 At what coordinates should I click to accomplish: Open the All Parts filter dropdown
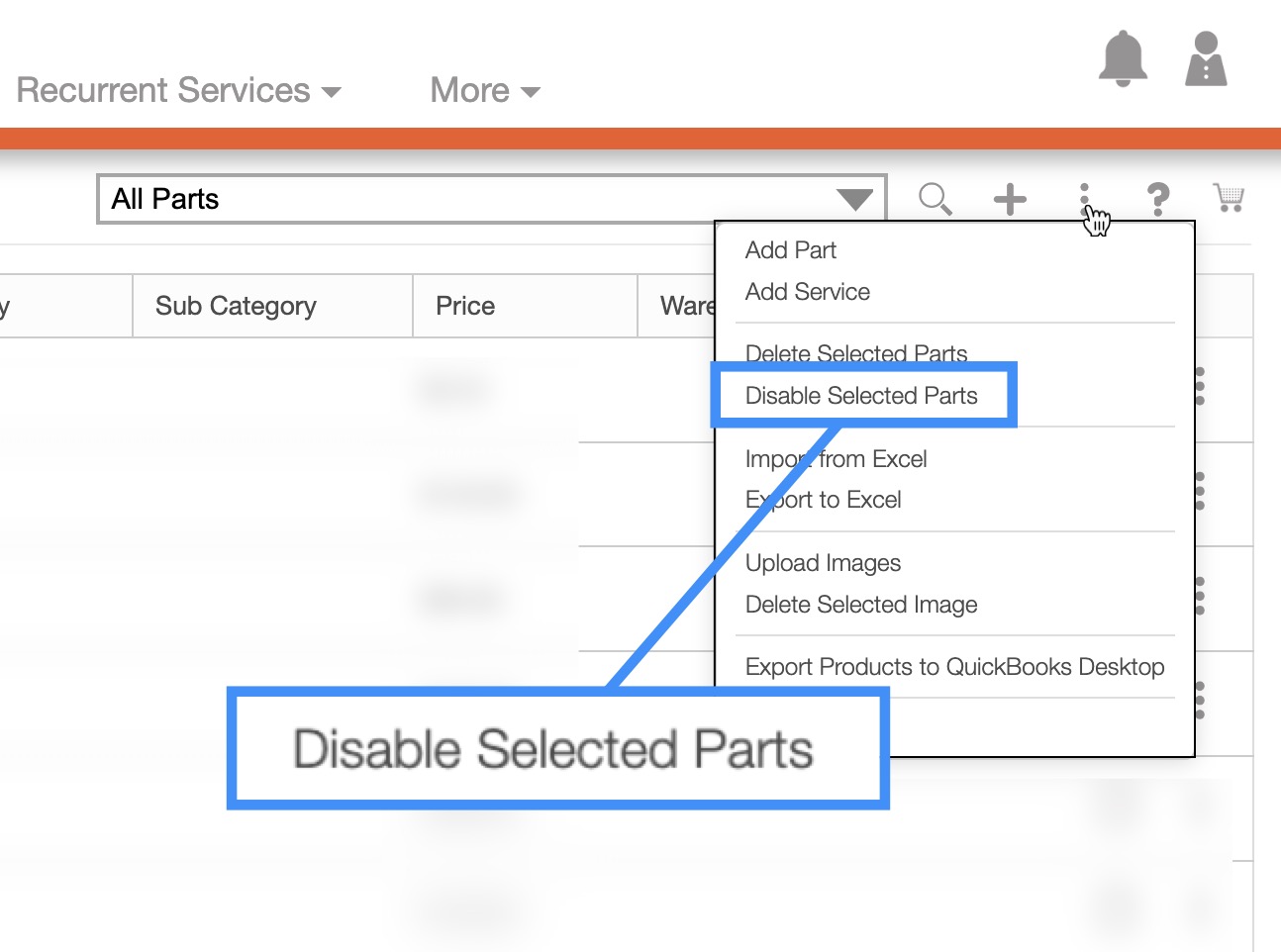click(x=492, y=200)
